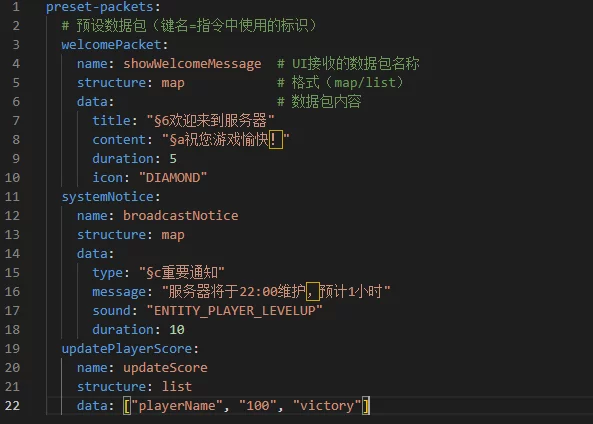The width and height of the screenshot is (593, 424).
Task: Click the value 'showWelcomeMessage'
Action: tap(192, 64)
